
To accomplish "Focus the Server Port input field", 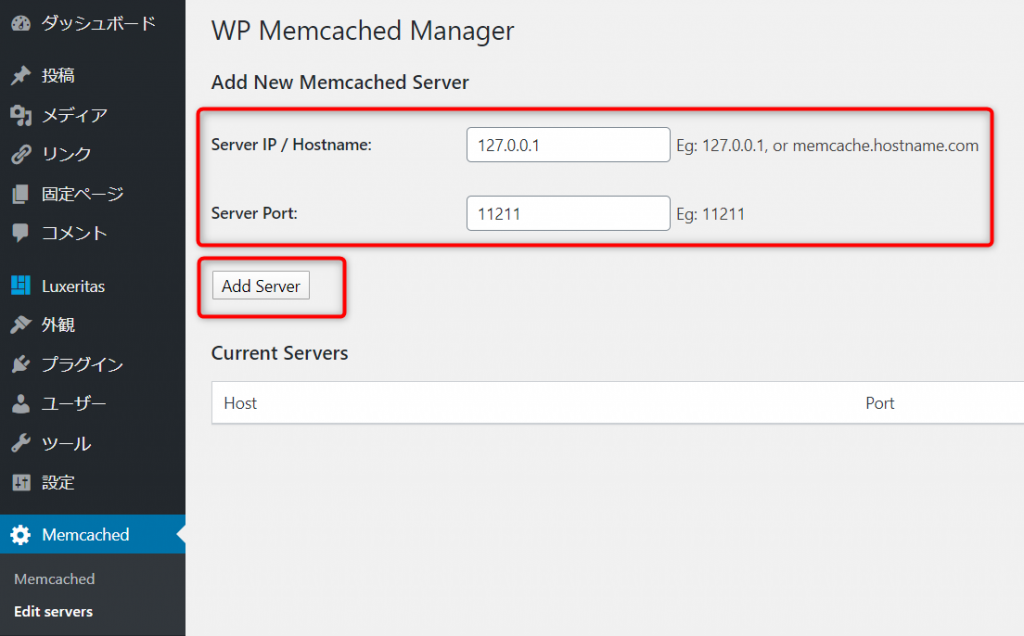I will (567, 213).
